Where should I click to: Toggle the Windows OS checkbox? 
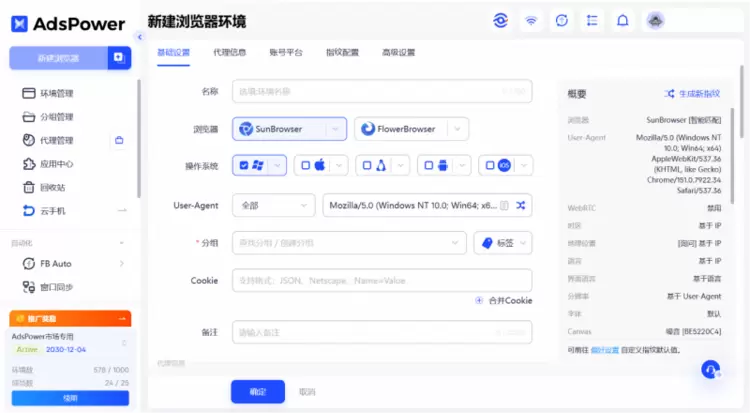point(244,165)
